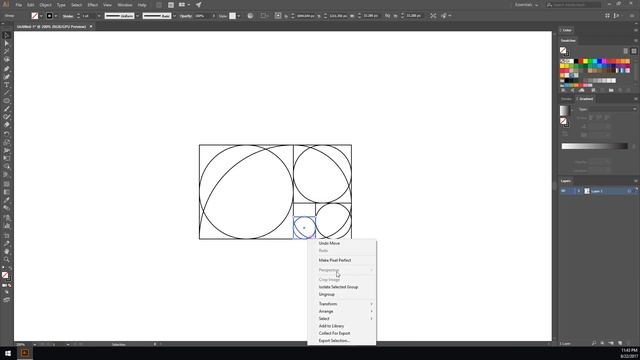Select the Eyedropper tool
The height and width of the screenshot is (360, 640).
point(6,200)
